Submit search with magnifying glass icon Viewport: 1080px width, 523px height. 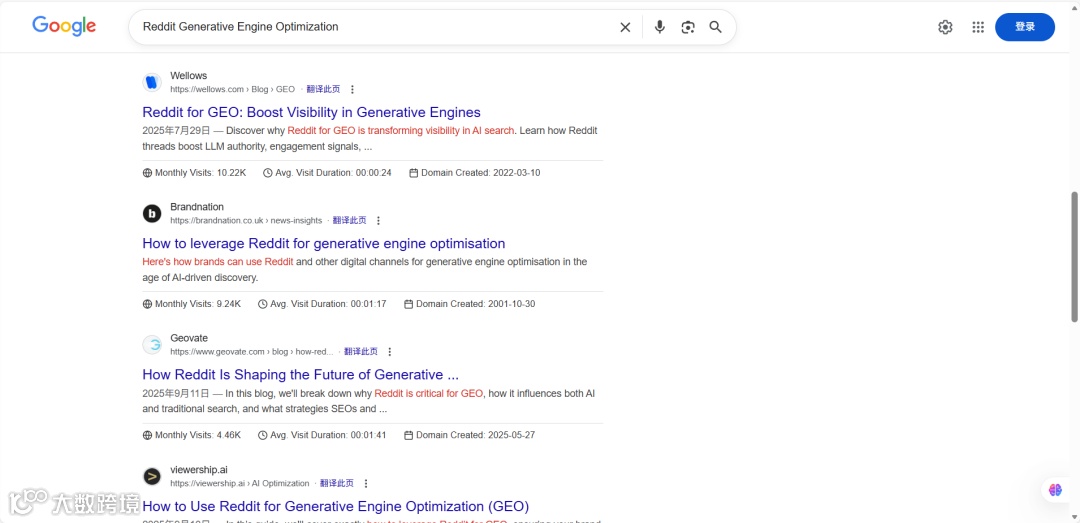(716, 27)
